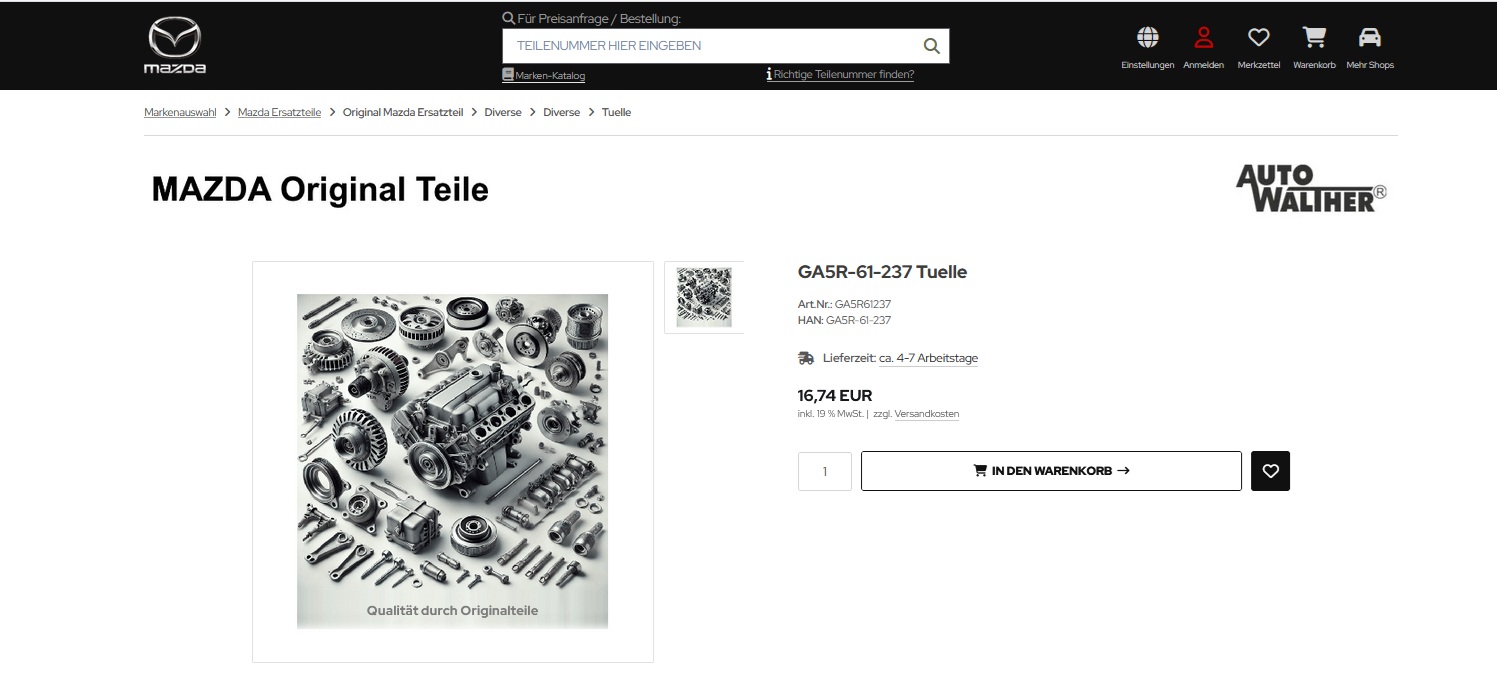Image resolution: width=1497 pixels, height=690 pixels.
Task: Click the Mazda logo in header
Action: (175, 46)
